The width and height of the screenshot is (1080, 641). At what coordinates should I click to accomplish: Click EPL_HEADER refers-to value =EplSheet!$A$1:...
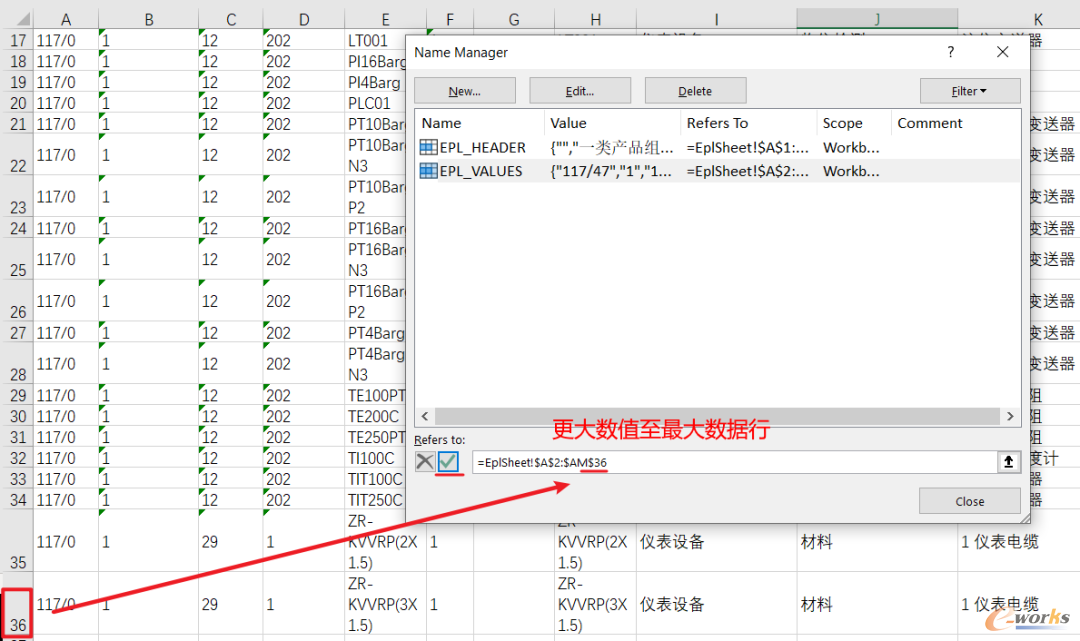[747, 147]
